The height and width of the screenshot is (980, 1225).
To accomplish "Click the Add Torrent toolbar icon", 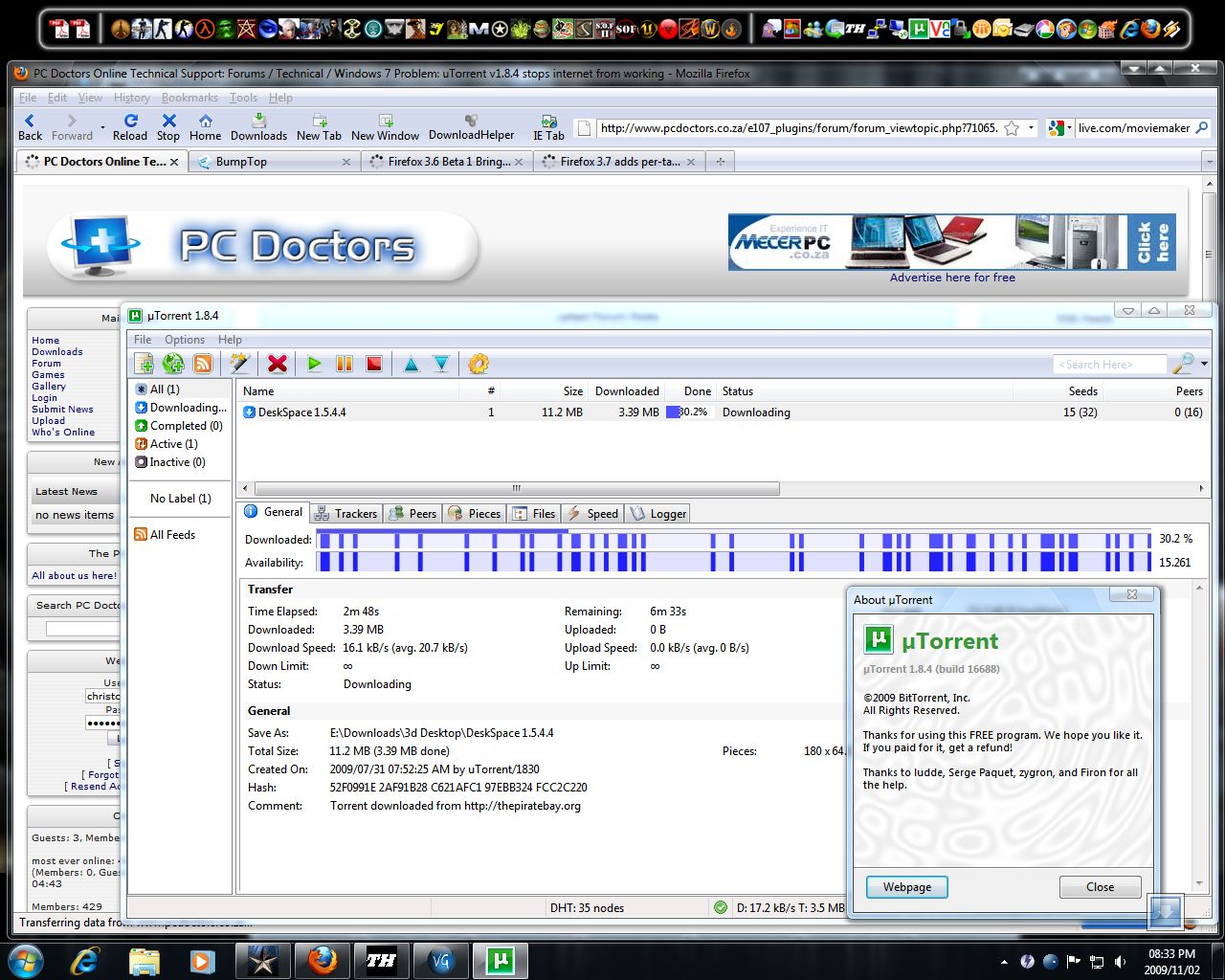I will tap(145, 364).
